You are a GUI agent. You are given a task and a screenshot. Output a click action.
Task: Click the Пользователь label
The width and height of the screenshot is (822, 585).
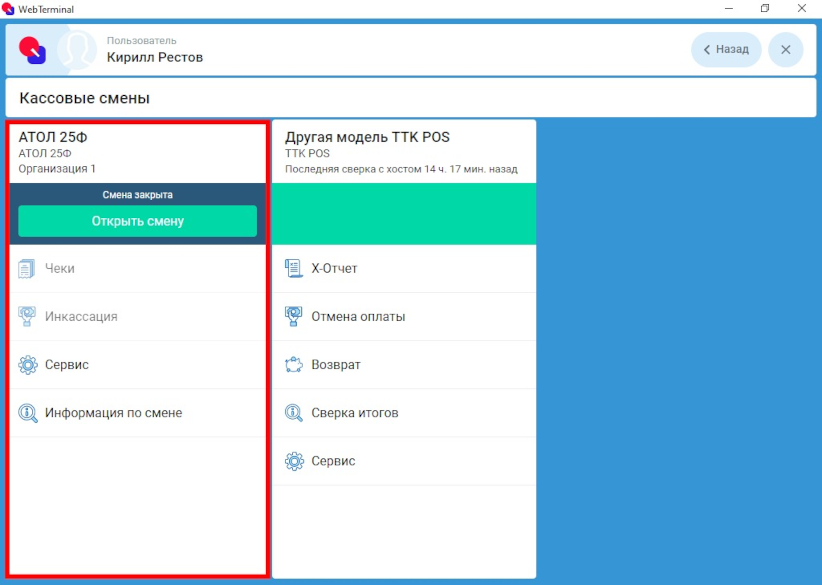tap(142, 41)
